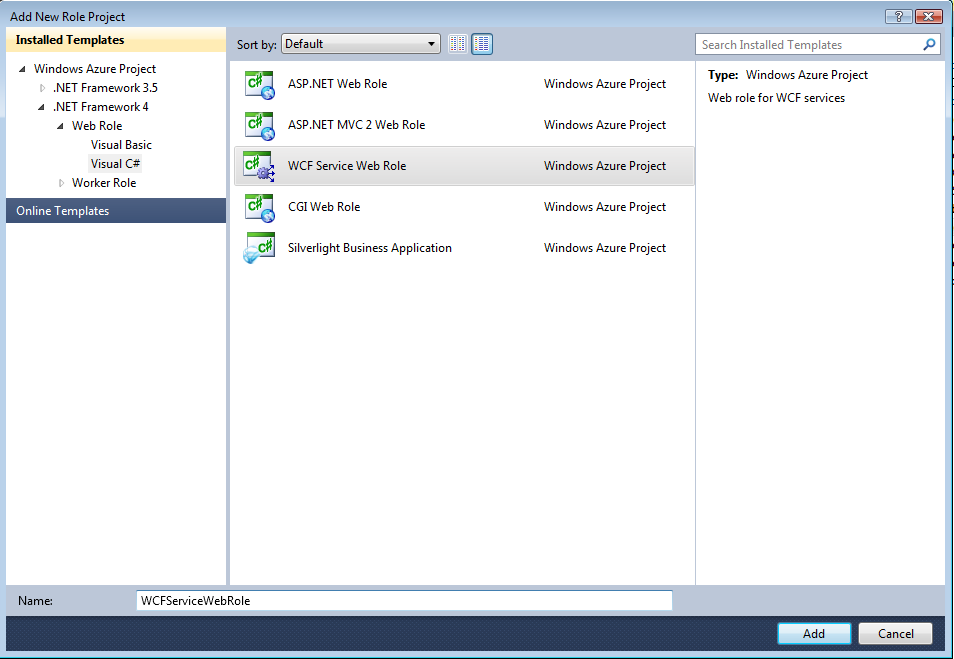Select the CGI Web Role template icon

(x=259, y=207)
